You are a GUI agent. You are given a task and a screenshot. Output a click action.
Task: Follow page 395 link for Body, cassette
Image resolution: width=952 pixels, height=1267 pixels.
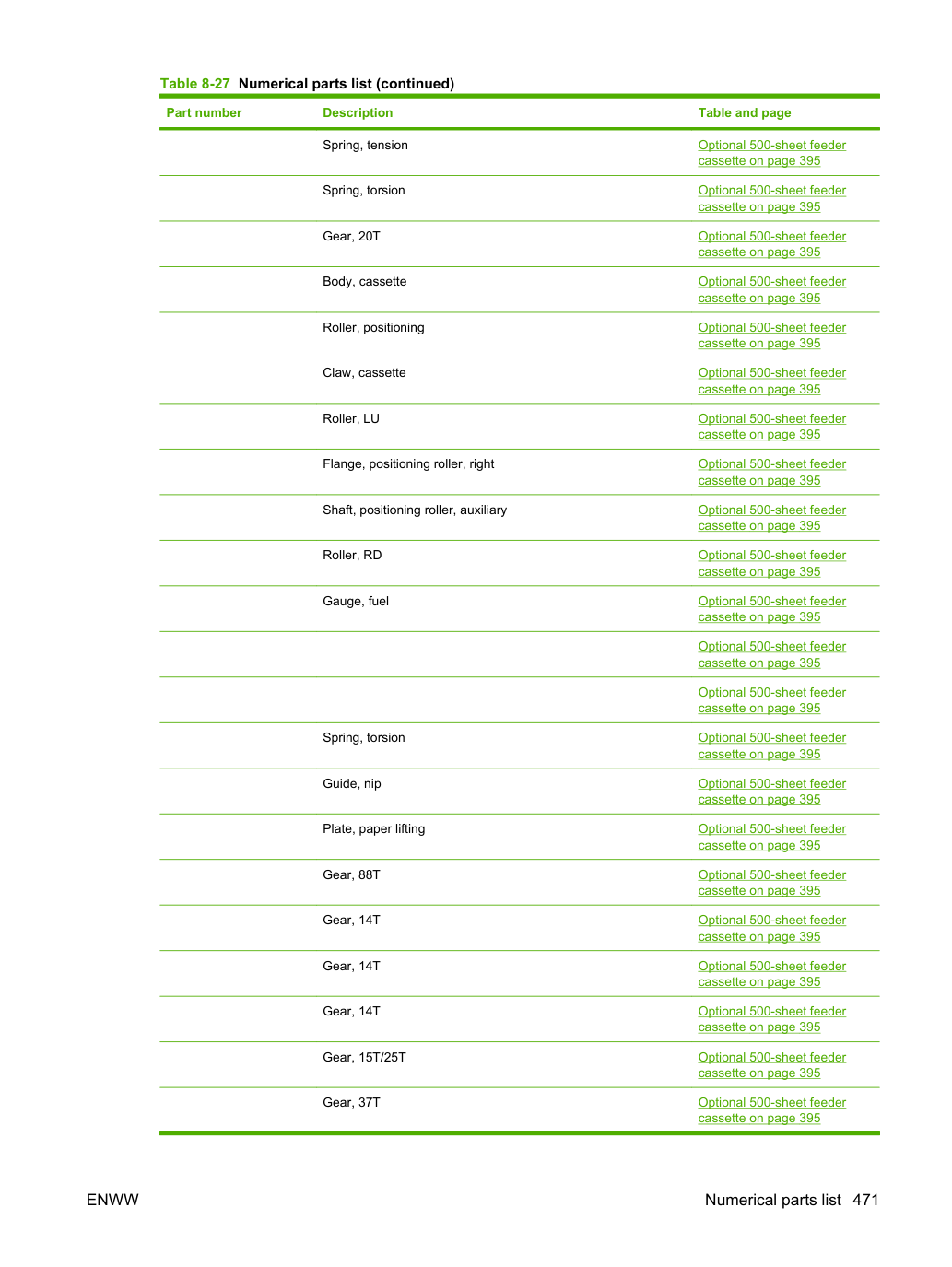[x=771, y=290]
